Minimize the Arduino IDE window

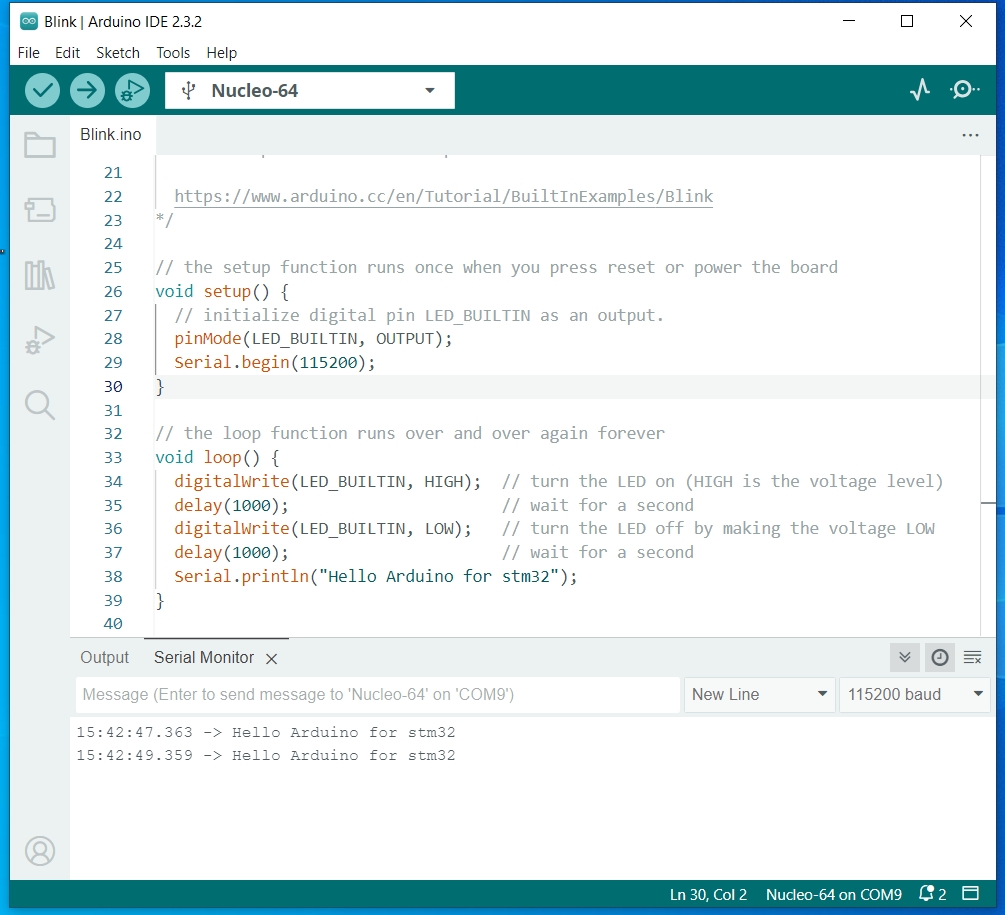pos(849,21)
